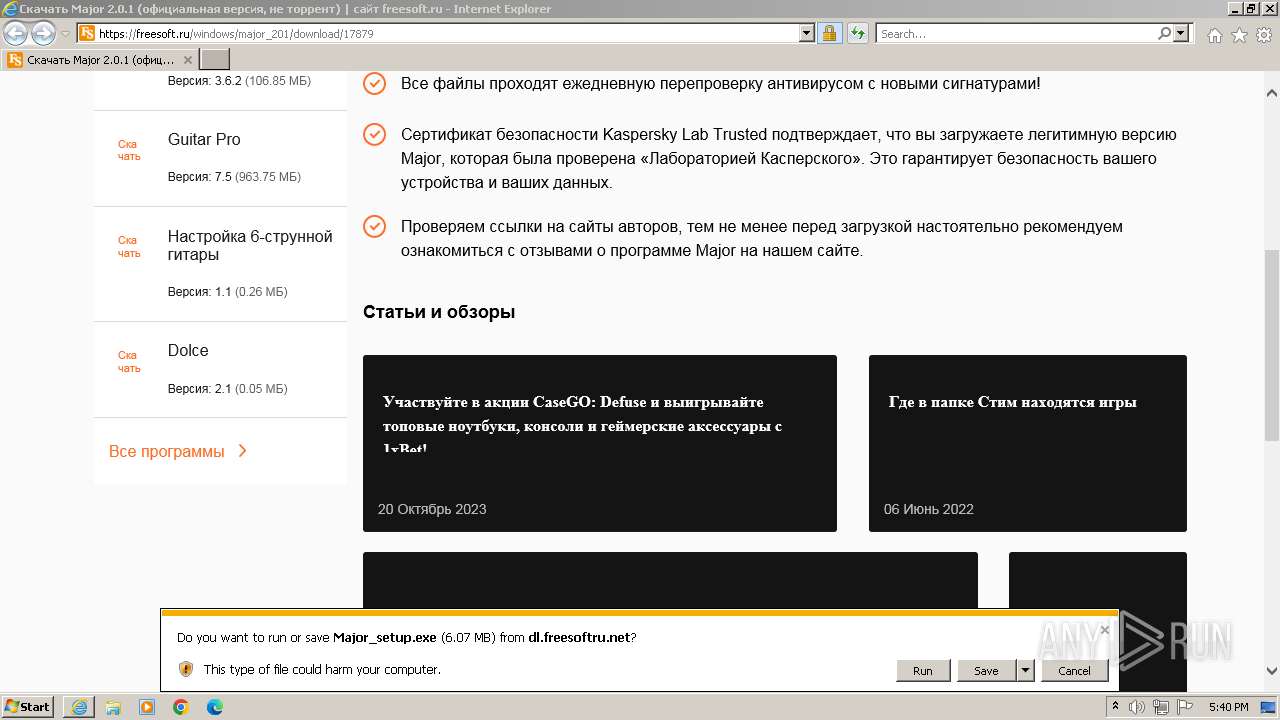
Task: Open the Tools gear menu
Action: pos(1263,35)
